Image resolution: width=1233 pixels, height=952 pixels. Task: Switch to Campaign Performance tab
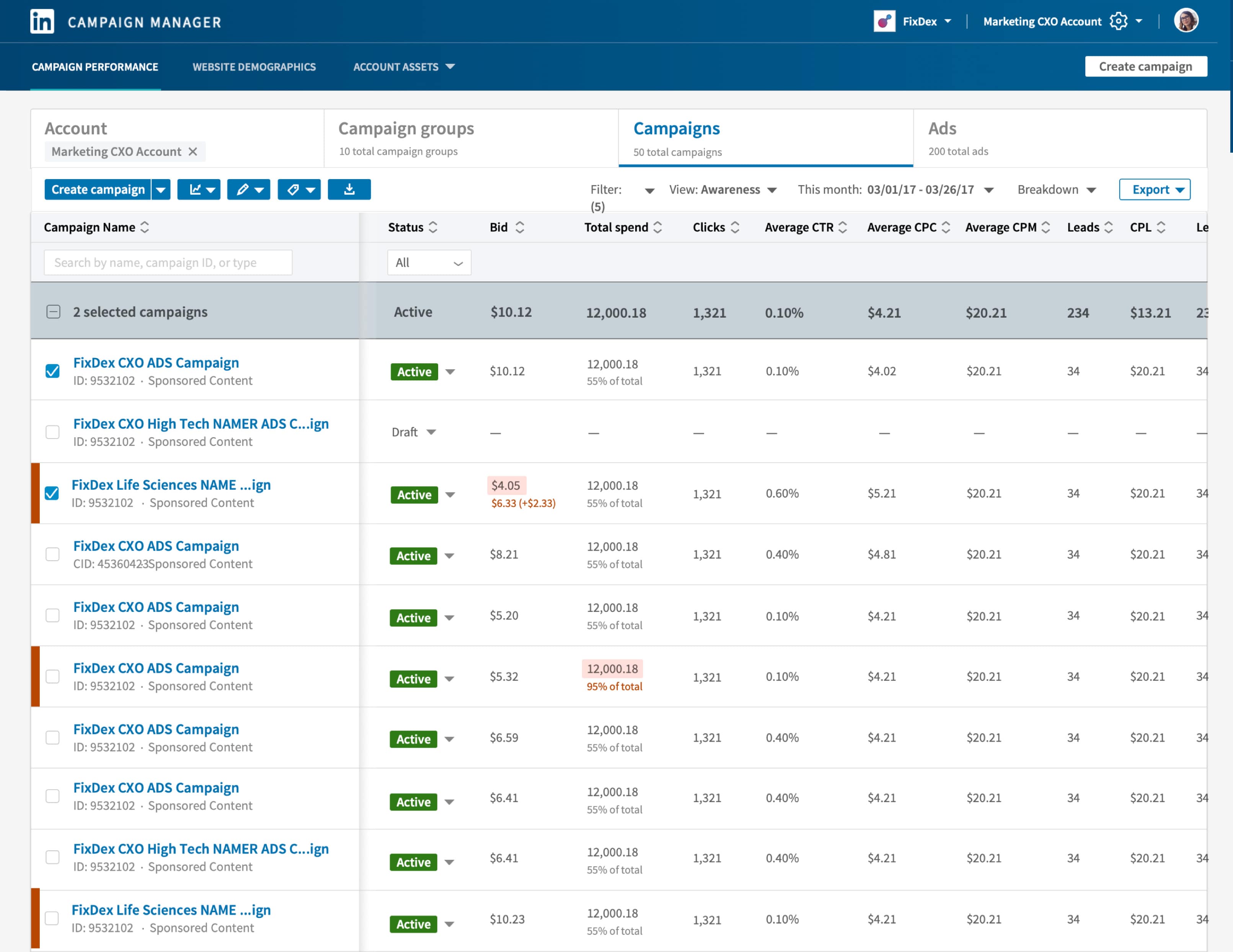[95, 67]
